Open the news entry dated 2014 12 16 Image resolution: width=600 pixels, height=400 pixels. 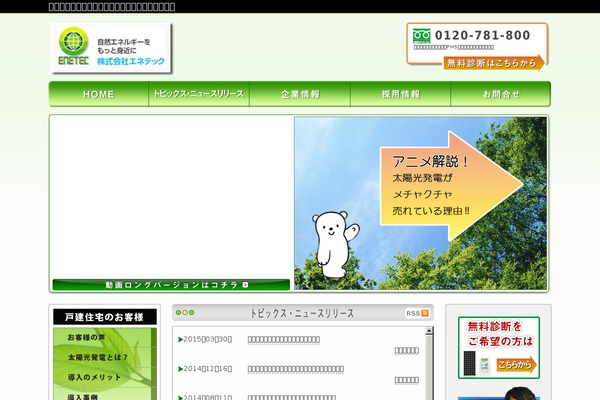(295, 369)
